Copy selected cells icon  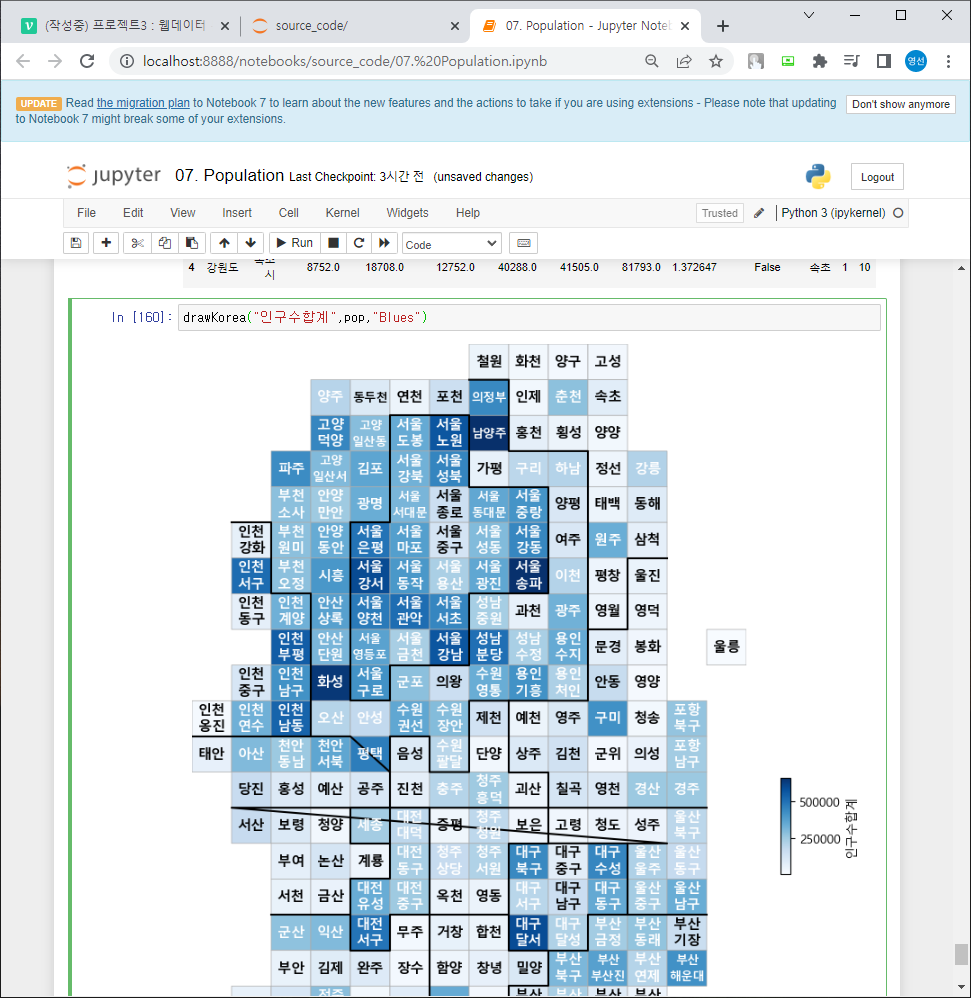(x=165, y=243)
